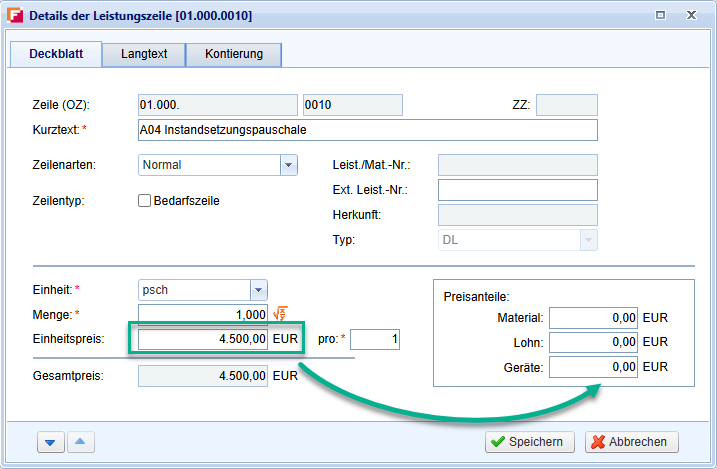Viewport: 717px width, 469px height.
Task: Select the Deckblatt tab
Action: click(55, 54)
